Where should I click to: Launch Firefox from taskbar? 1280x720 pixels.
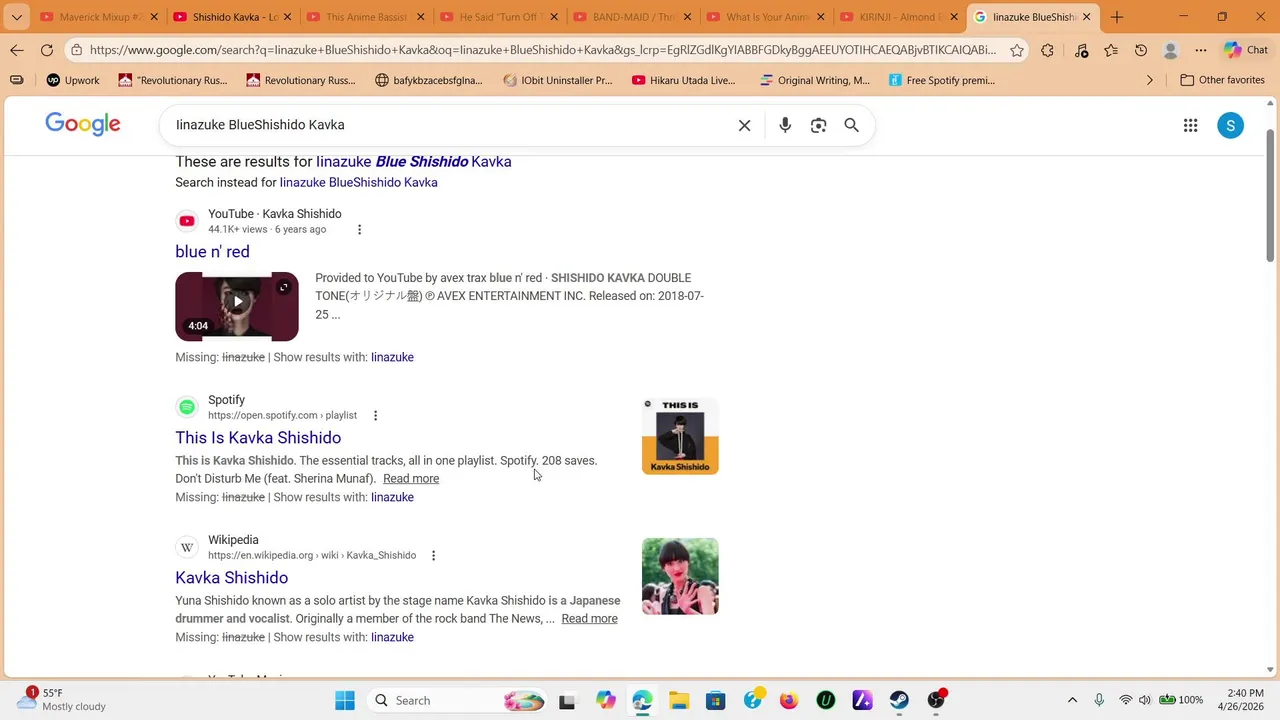[789, 701]
